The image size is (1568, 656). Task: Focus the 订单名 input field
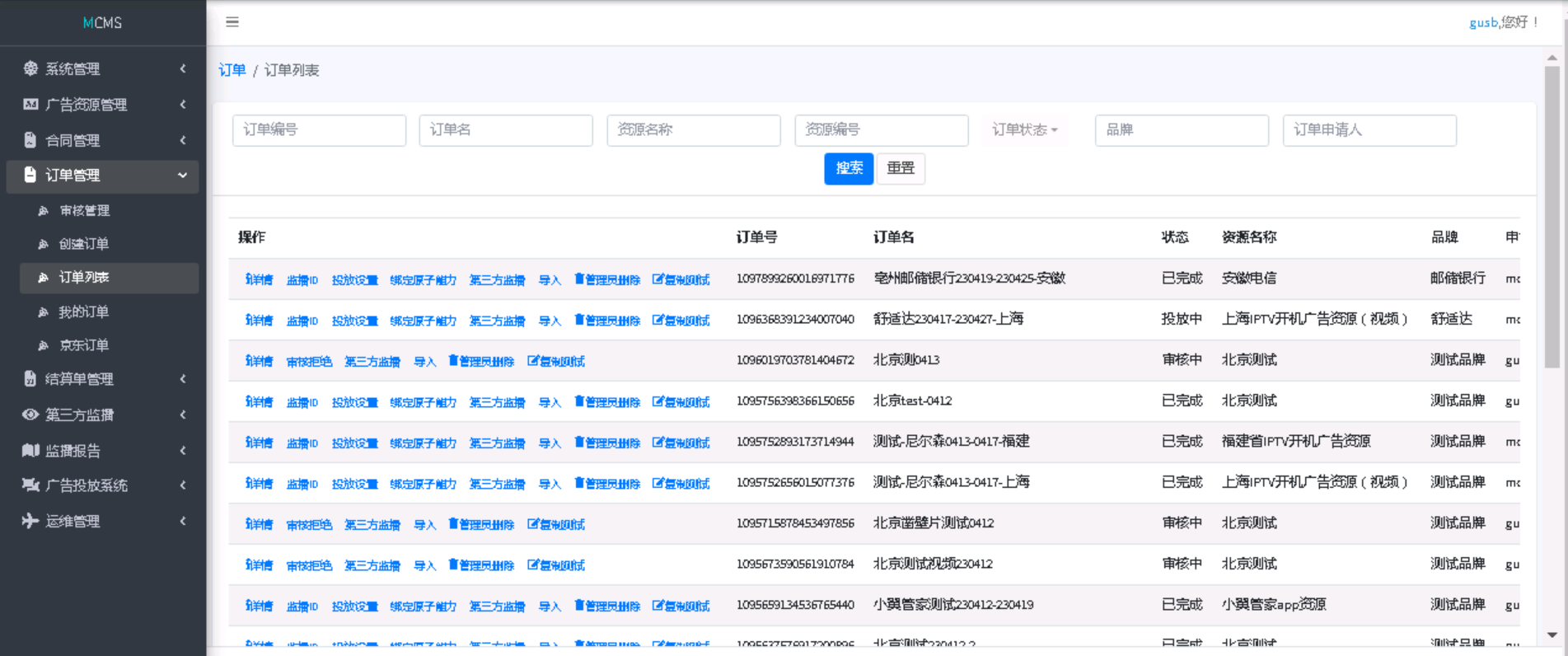pos(506,130)
